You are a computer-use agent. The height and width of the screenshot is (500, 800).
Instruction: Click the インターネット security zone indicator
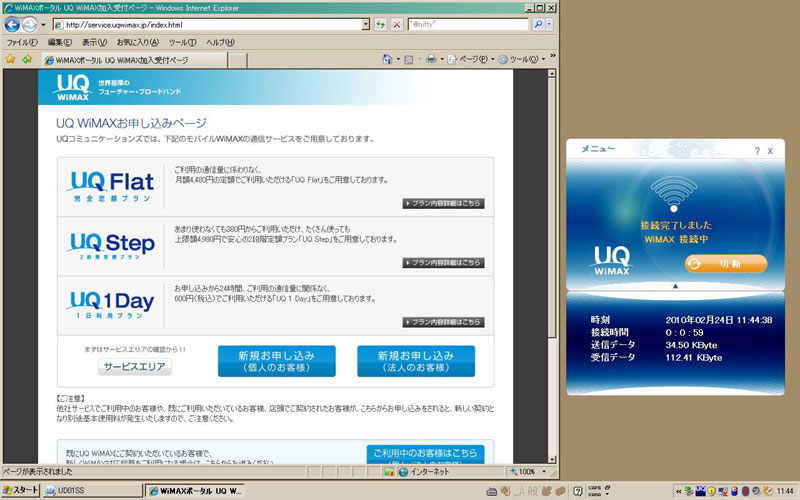click(423, 472)
